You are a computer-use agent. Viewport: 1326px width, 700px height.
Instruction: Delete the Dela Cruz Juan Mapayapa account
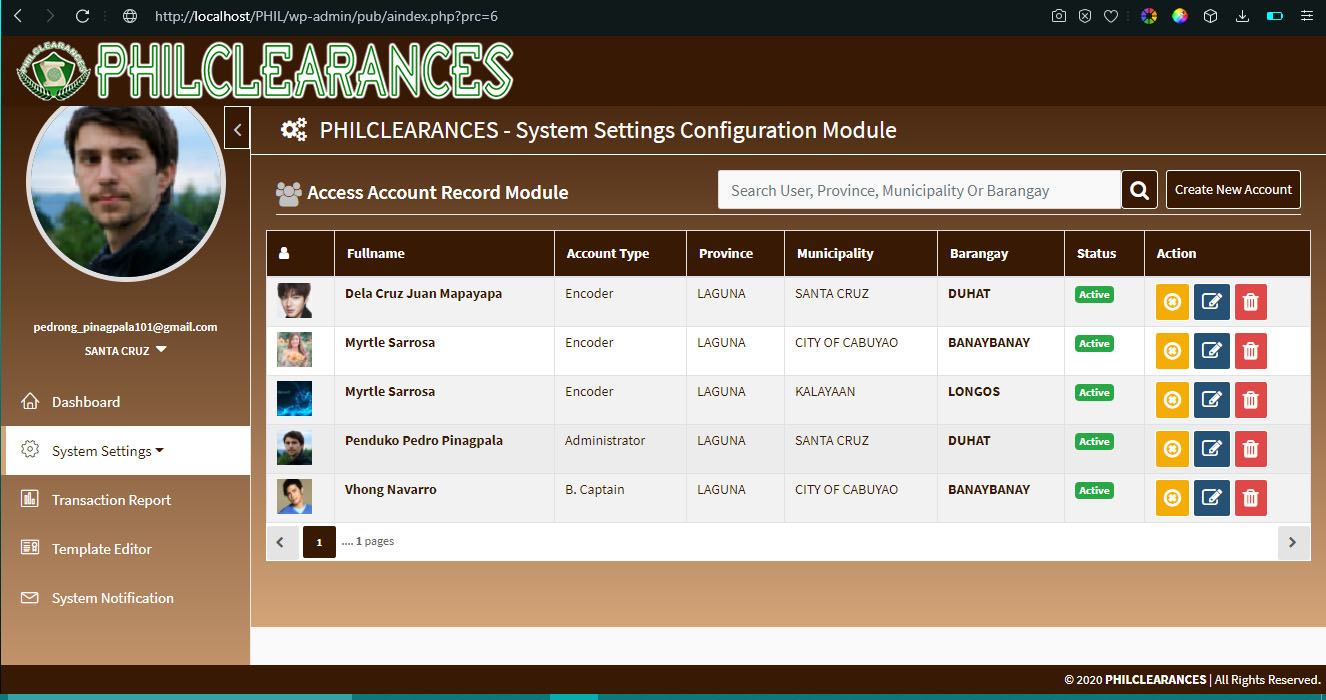pyautogui.click(x=1250, y=302)
